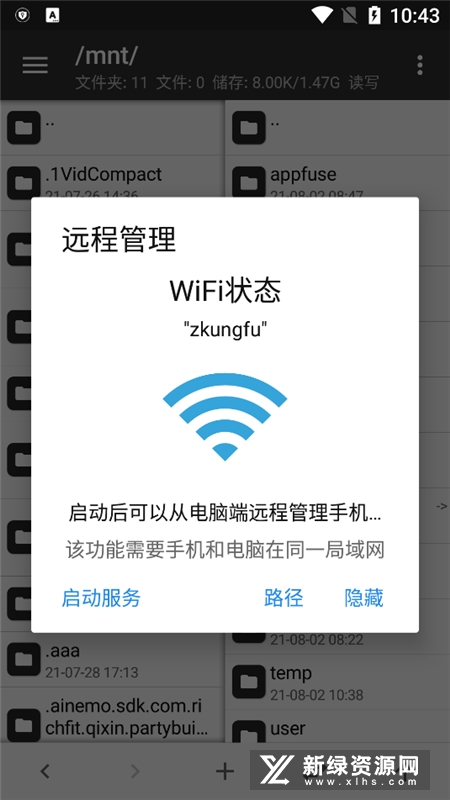Open the temp folder

coord(337,682)
